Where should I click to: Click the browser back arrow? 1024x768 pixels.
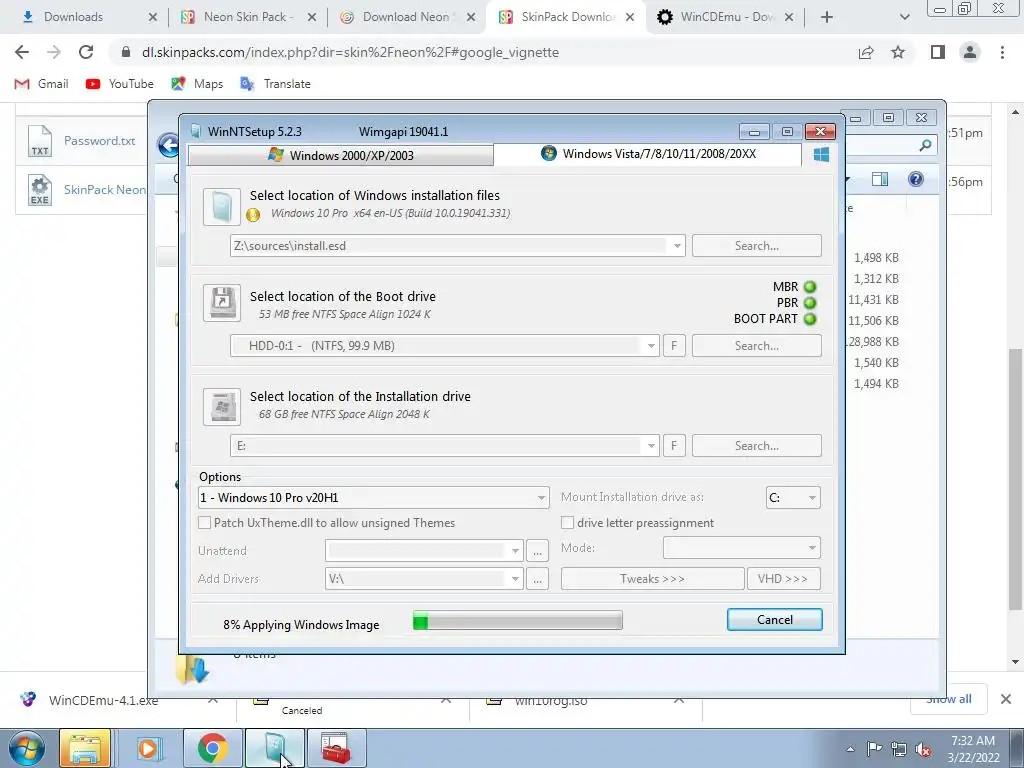[22, 52]
